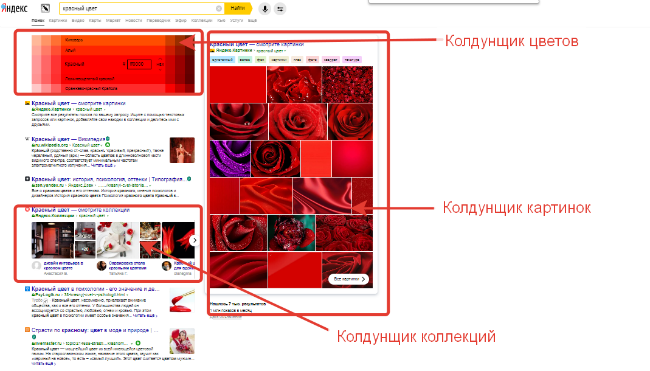Image resolution: width=650 pixels, height=371 pixels.
Task: Click author avatar of table-setting collection
Action: pos(102,266)
